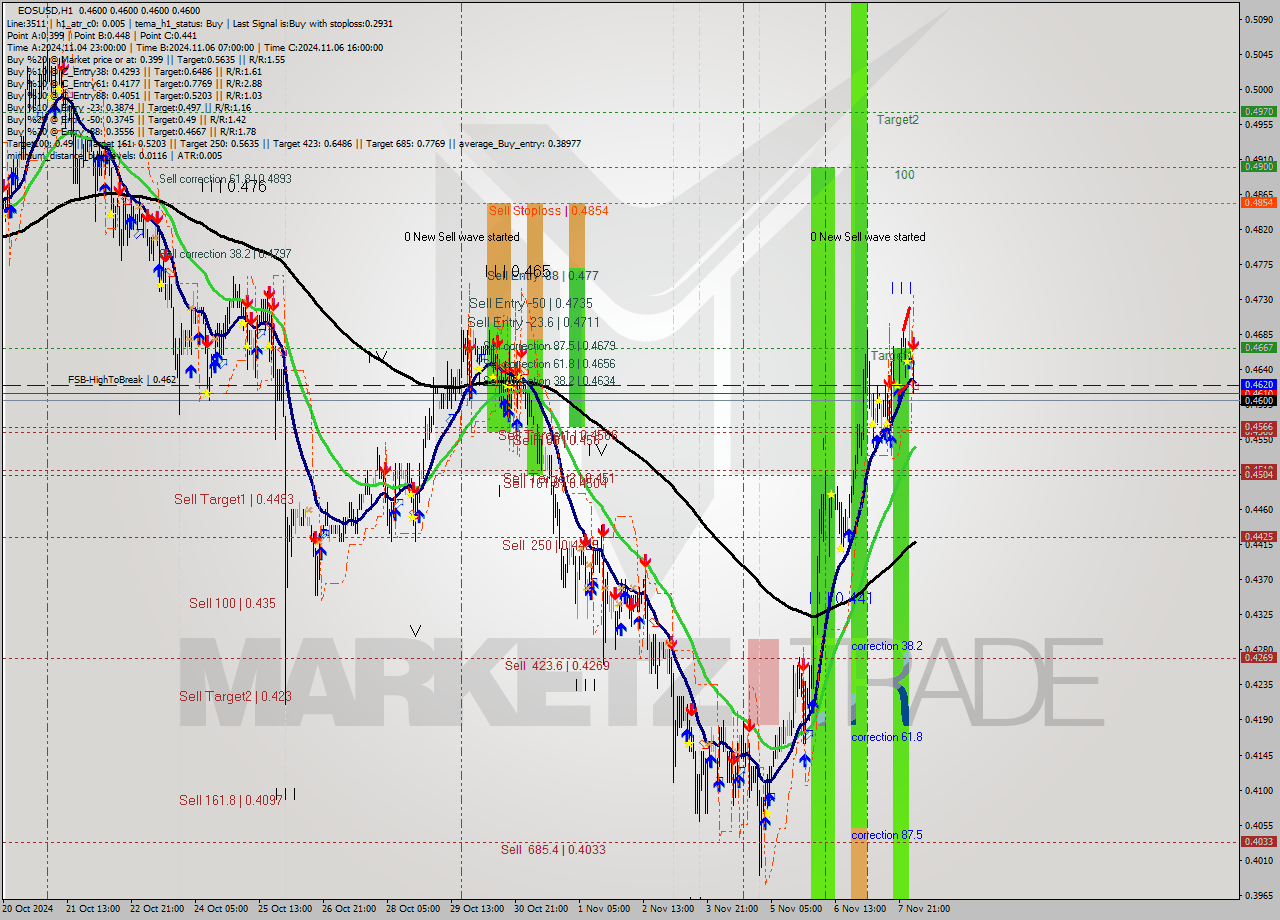
Task: Click the red 0.4504 price tag
Action: pyautogui.click(x=1258, y=475)
